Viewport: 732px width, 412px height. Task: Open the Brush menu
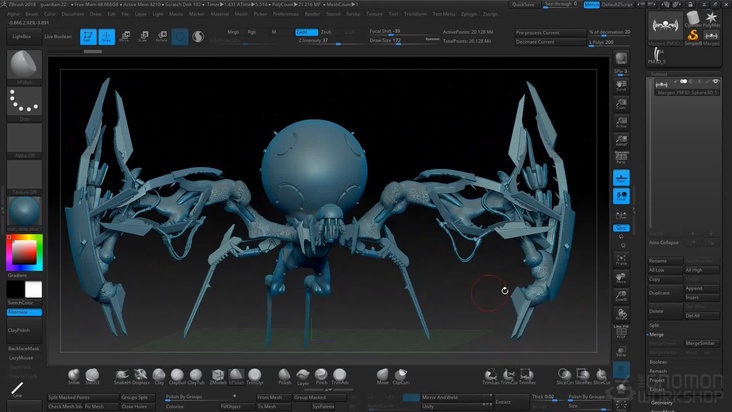tap(32, 14)
